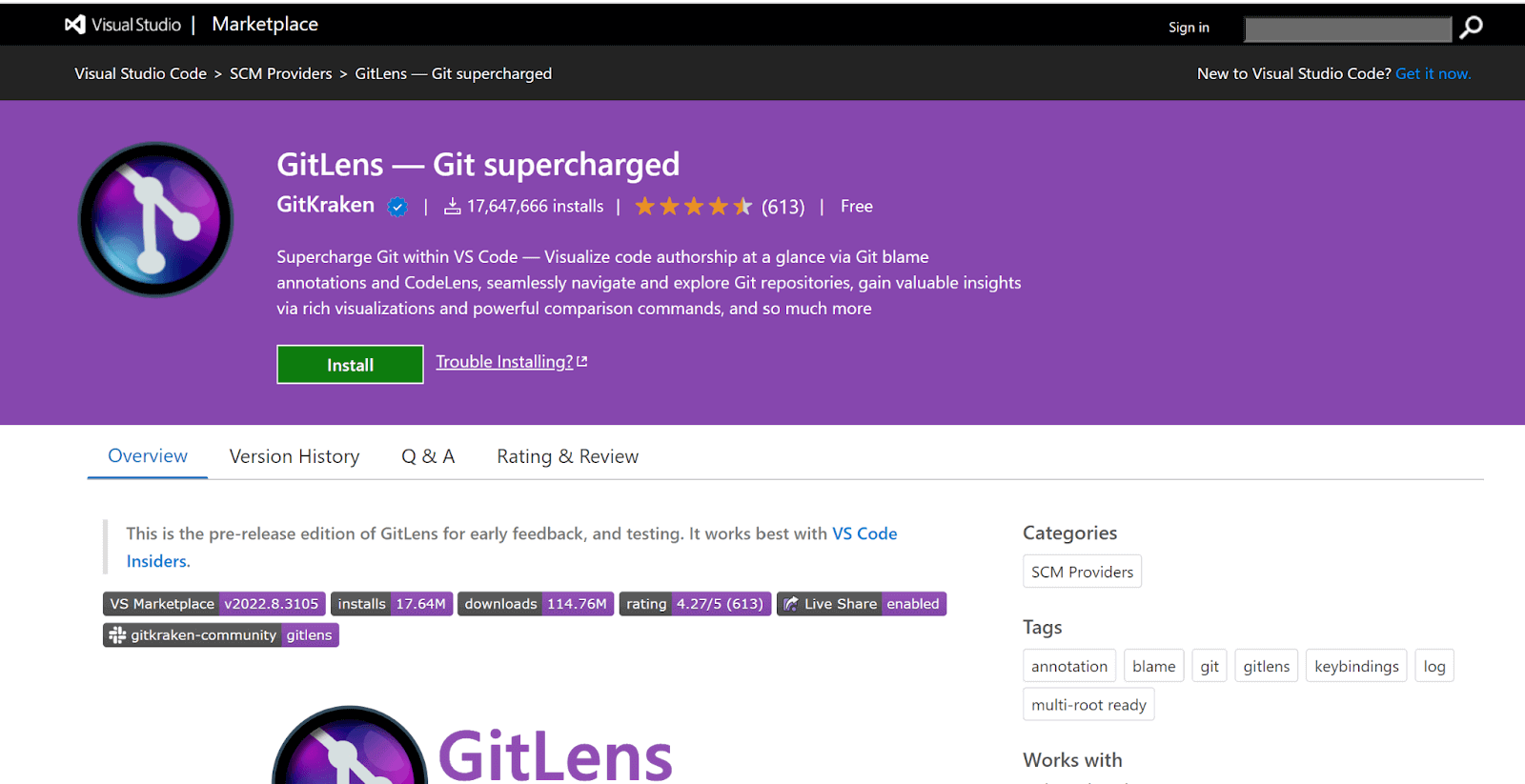Select the keybindings tag

point(1356,666)
